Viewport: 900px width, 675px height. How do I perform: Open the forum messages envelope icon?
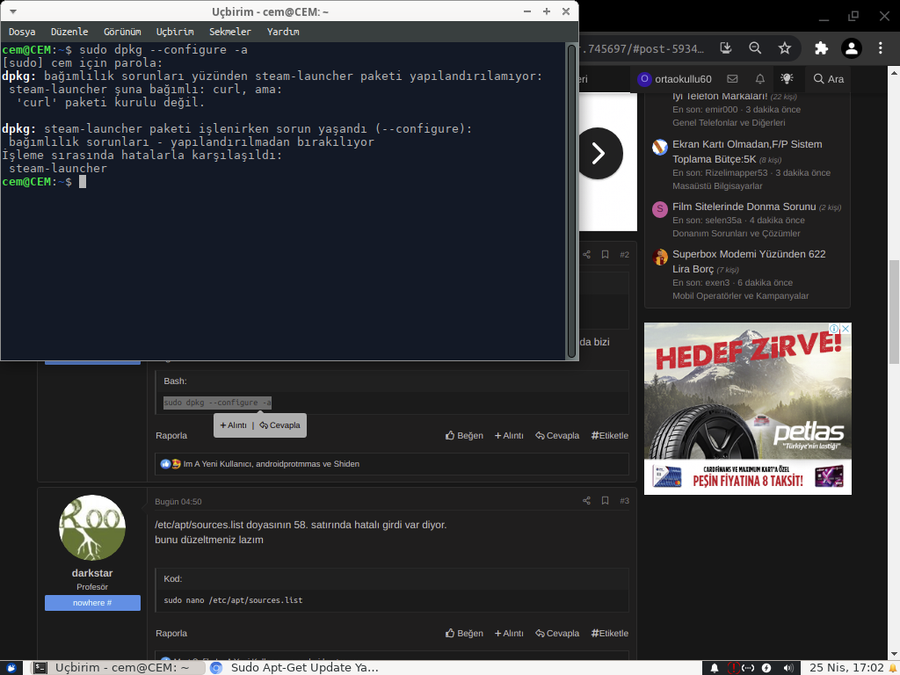(x=732, y=79)
